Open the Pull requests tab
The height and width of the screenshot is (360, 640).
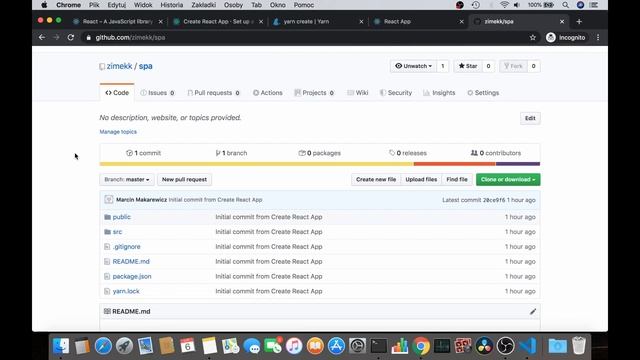tap(213, 93)
